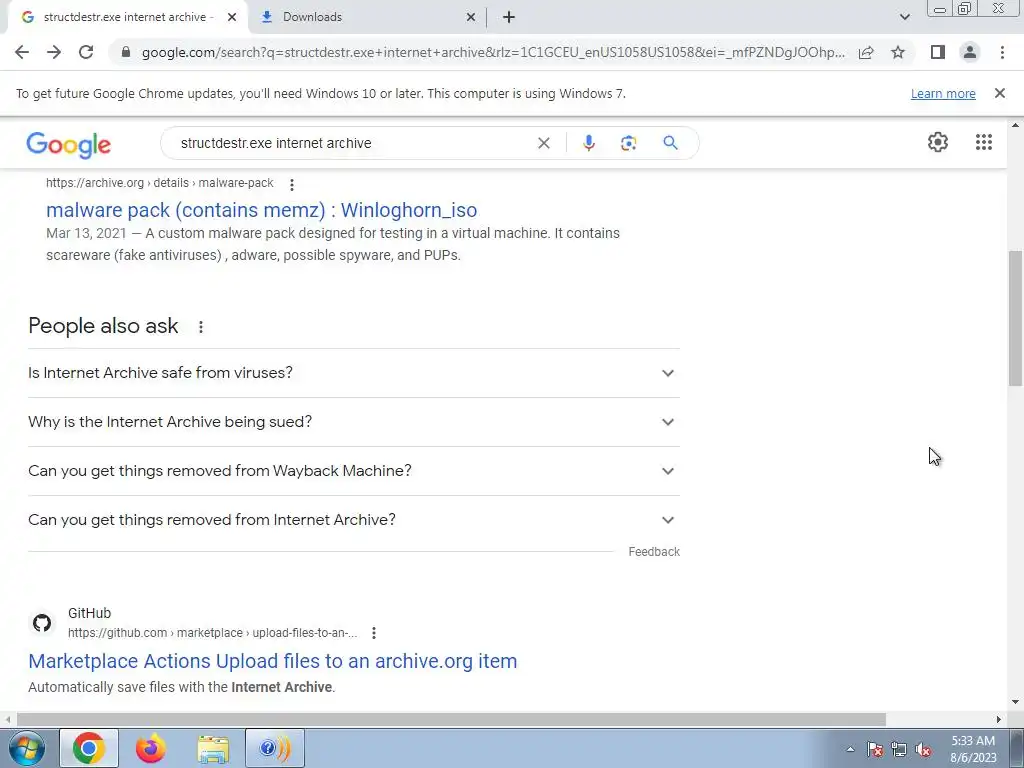Go back to the previous page

[x=22, y=52]
